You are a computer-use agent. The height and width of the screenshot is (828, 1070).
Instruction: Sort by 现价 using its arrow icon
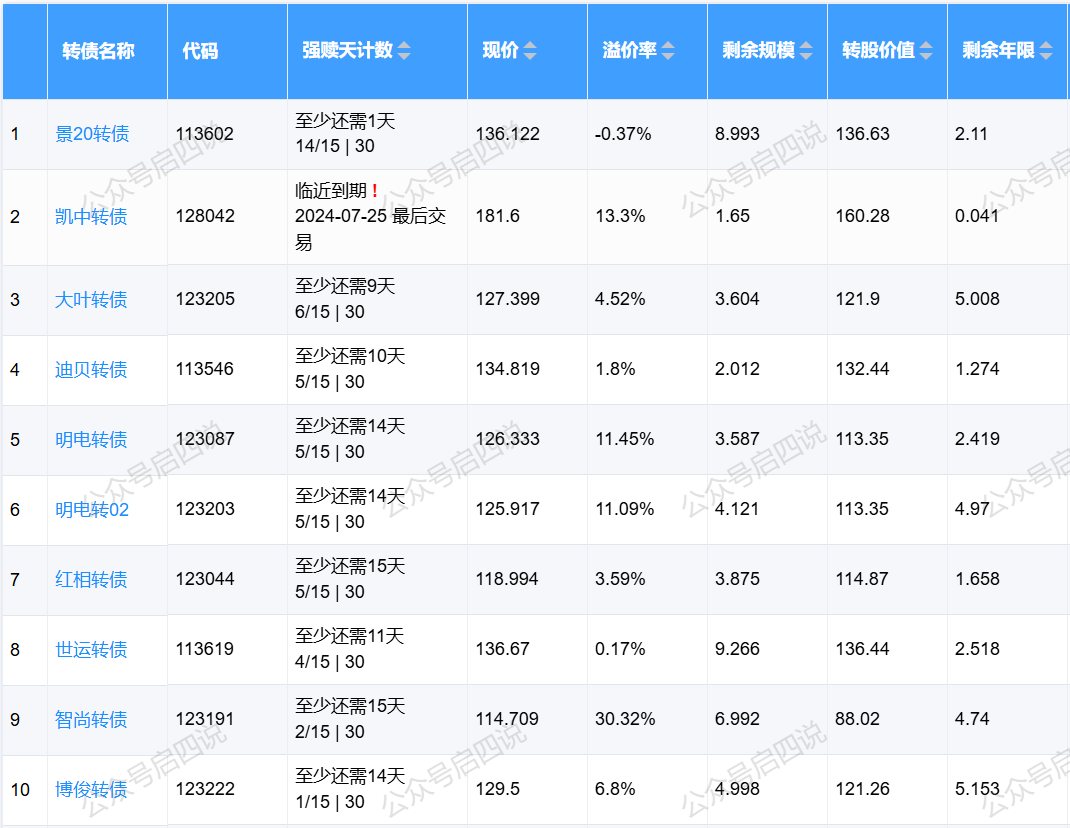tap(530, 51)
